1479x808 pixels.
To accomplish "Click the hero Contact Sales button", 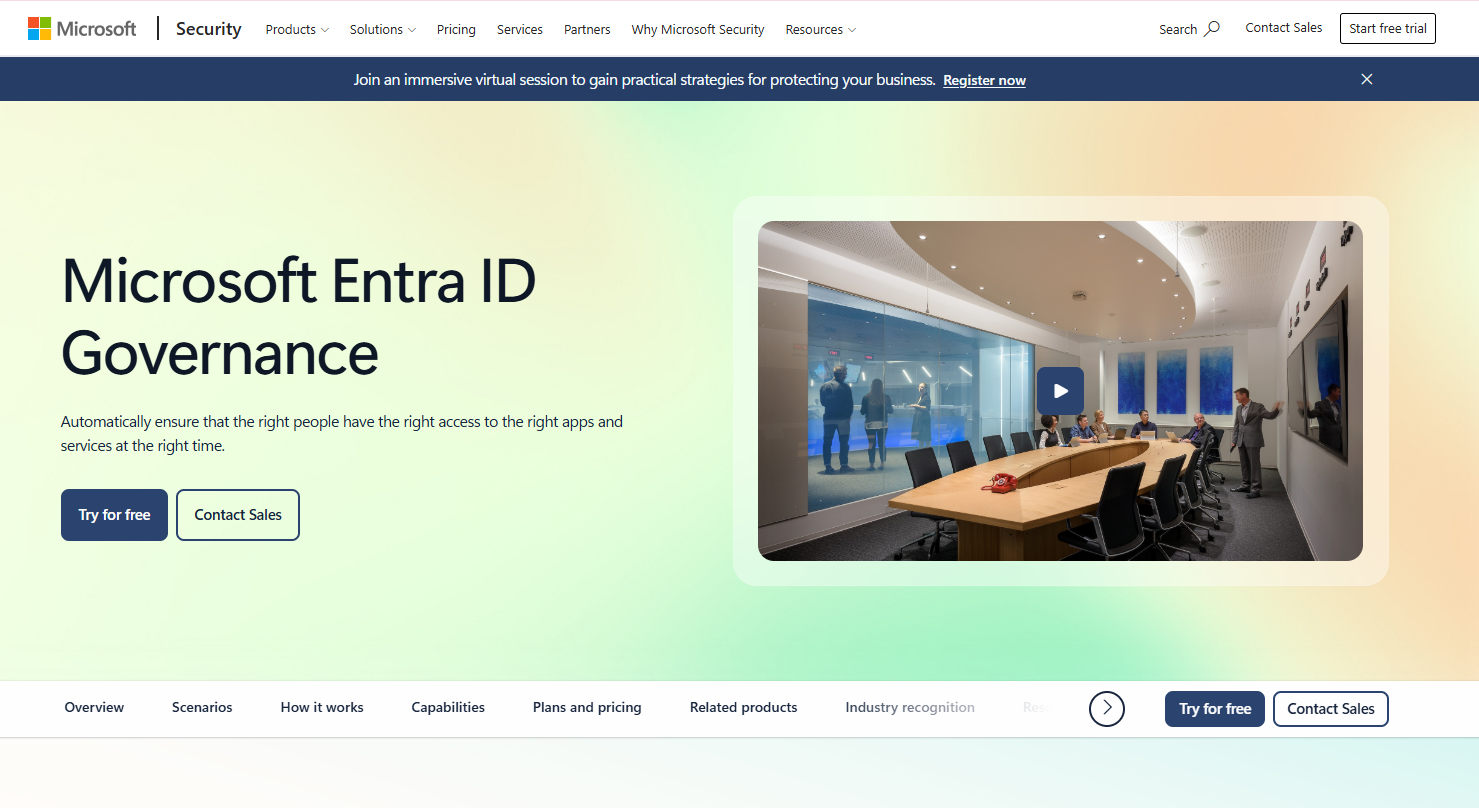I will pos(238,515).
